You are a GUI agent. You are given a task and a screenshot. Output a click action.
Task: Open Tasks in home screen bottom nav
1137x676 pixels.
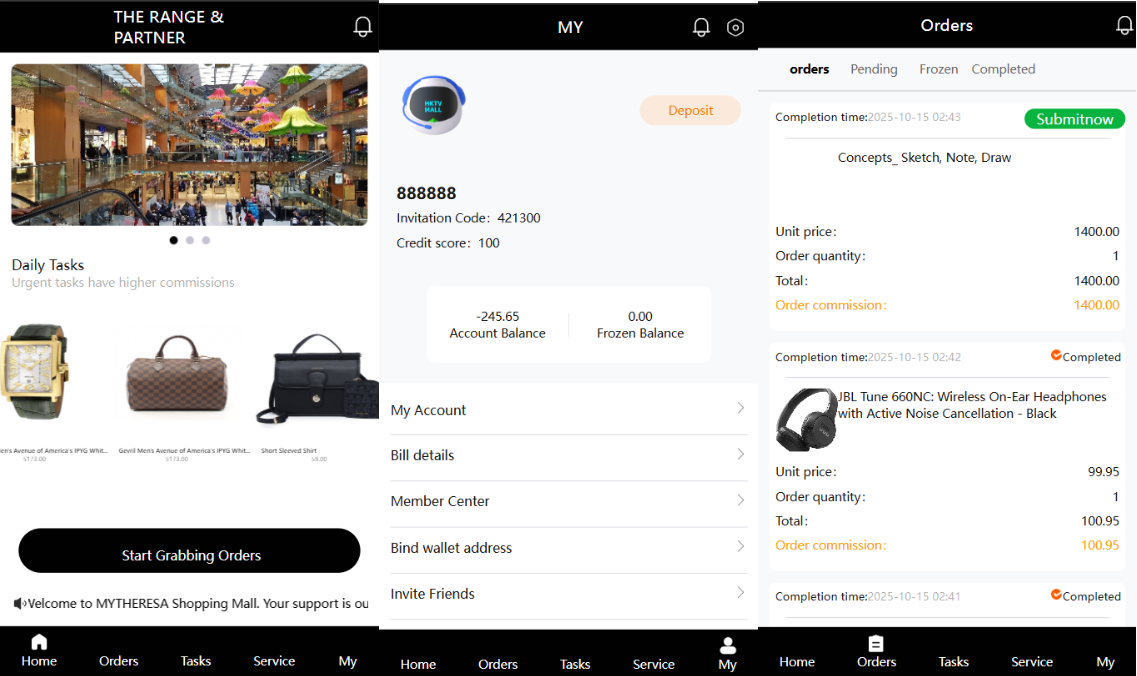tap(196, 661)
